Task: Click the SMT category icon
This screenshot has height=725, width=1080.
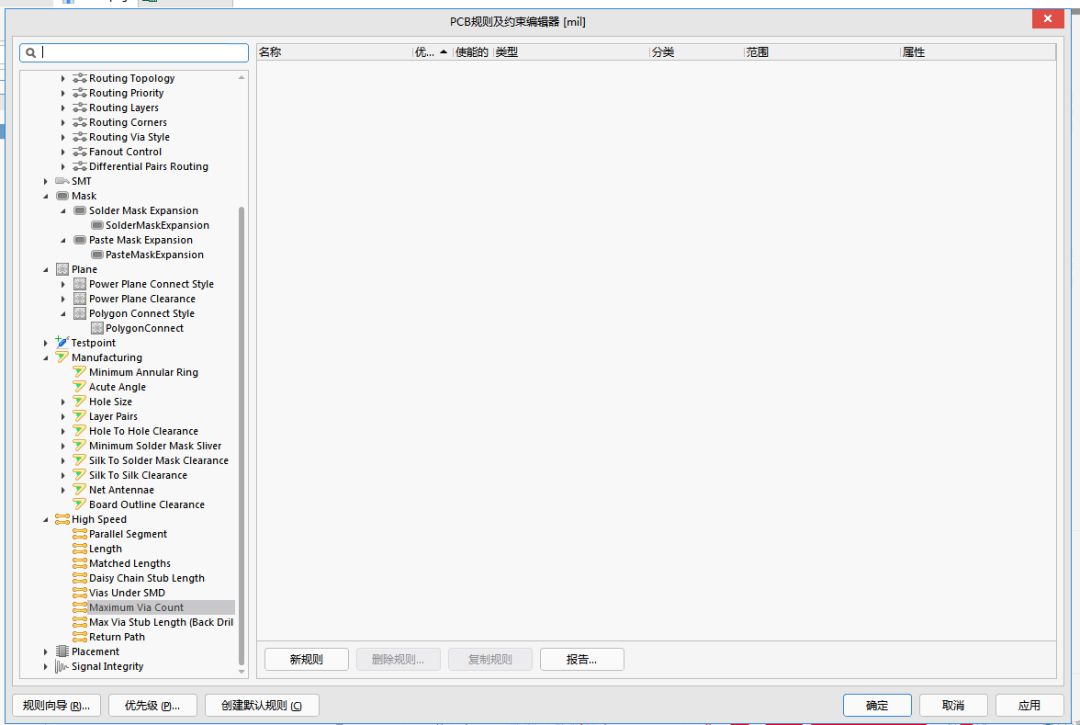Action: click(62, 181)
